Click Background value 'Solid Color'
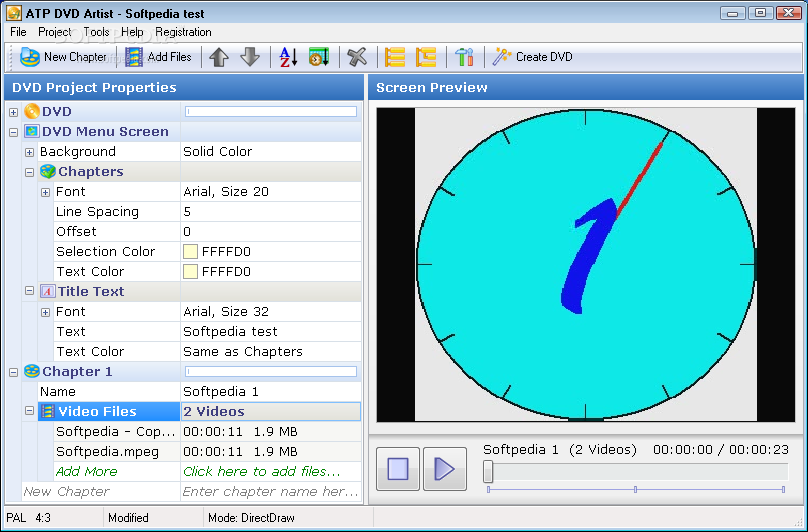808x532 pixels. (x=217, y=152)
